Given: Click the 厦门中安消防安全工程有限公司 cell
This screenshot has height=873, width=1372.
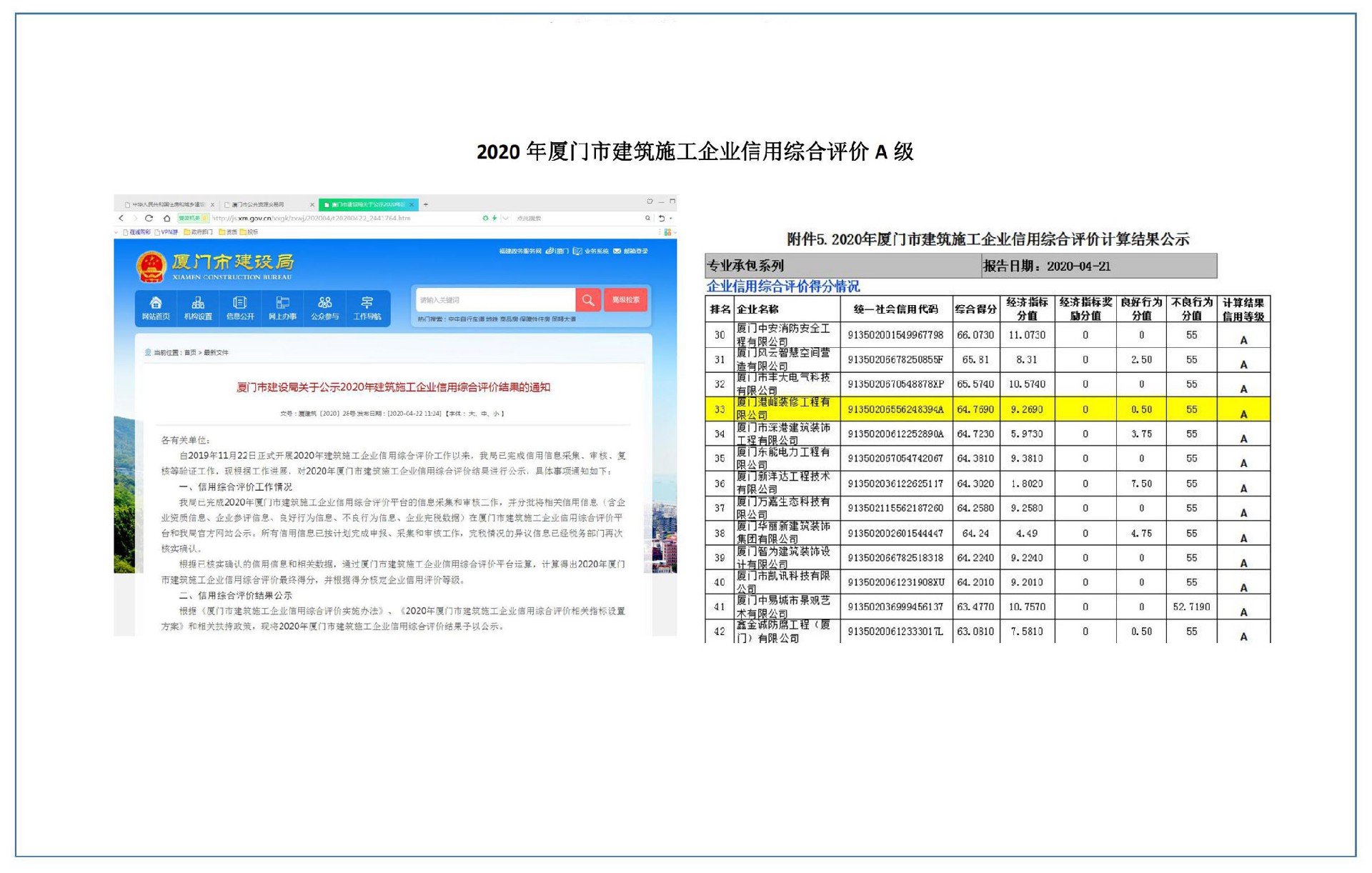Looking at the screenshot, I should coord(787,334).
